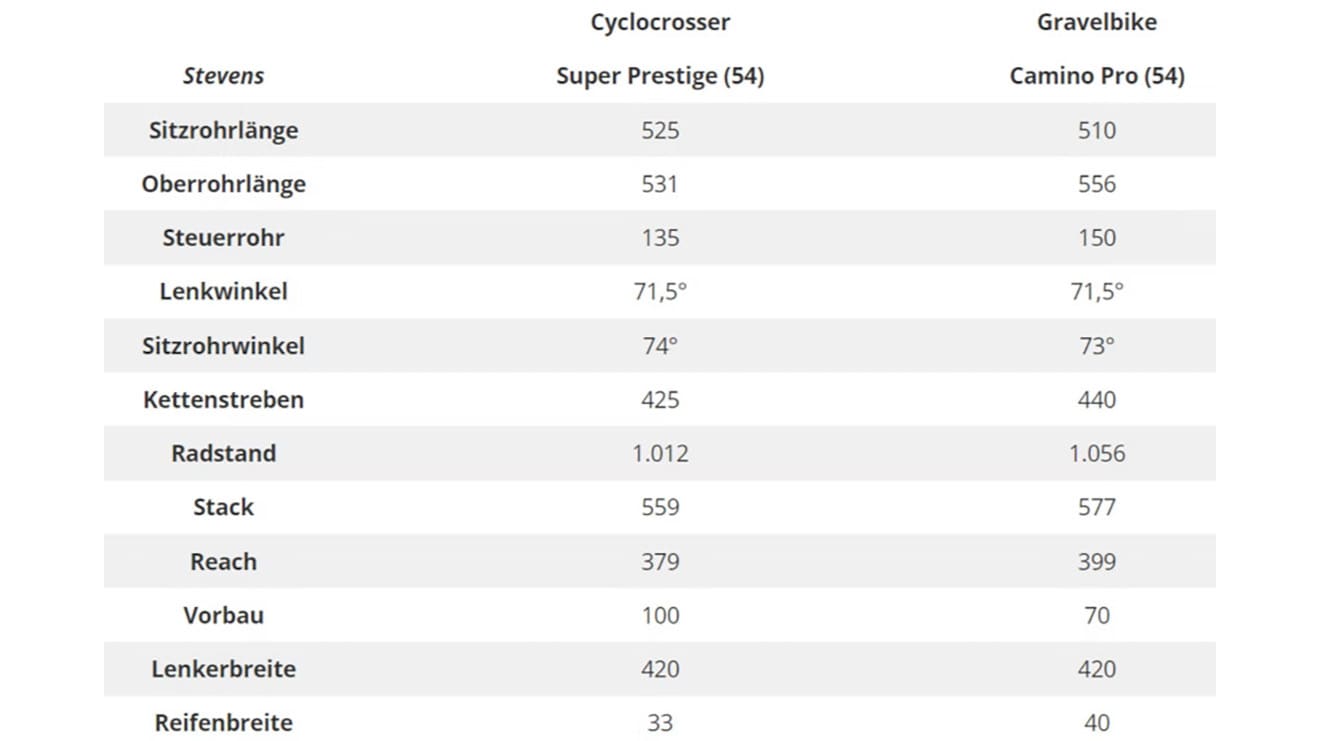Select the Radstand row label
The height and width of the screenshot is (741, 1320).
[x=223, y=453]
